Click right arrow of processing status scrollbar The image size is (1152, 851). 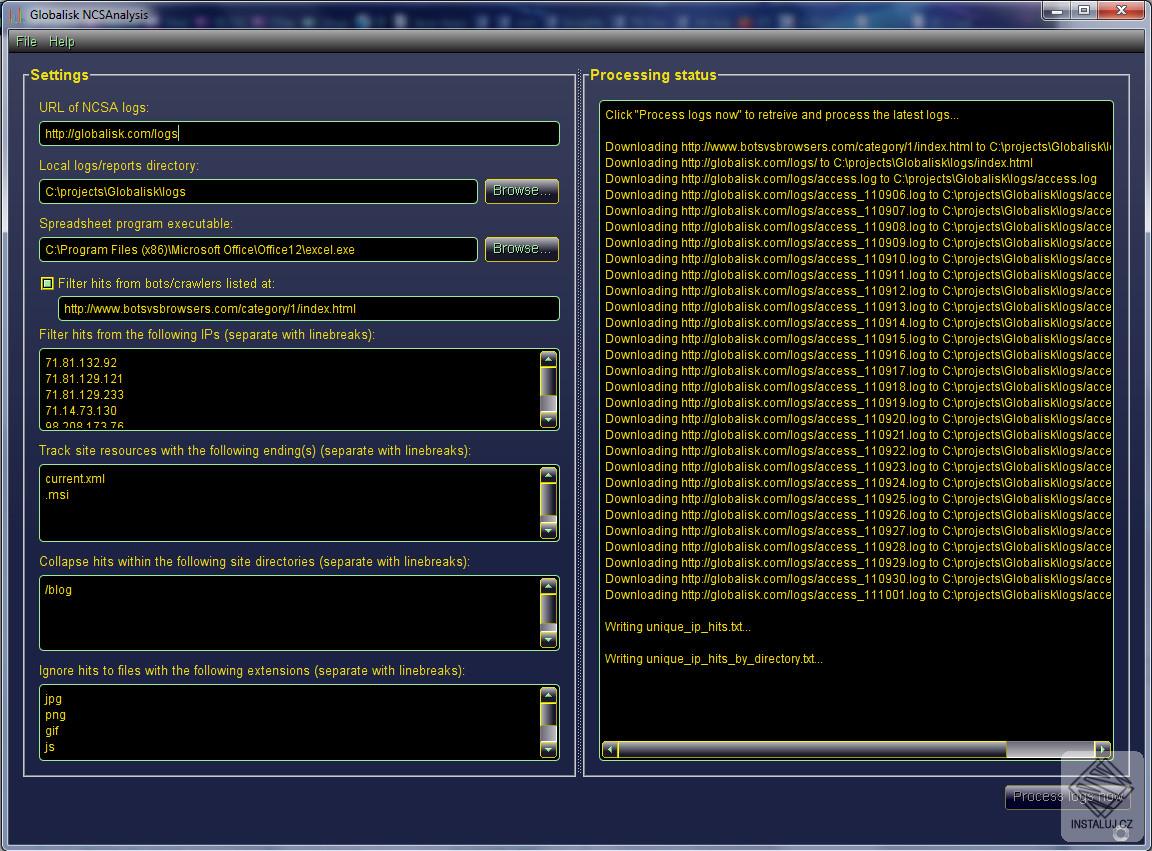pyautogui.click(x=1102, y=750)
